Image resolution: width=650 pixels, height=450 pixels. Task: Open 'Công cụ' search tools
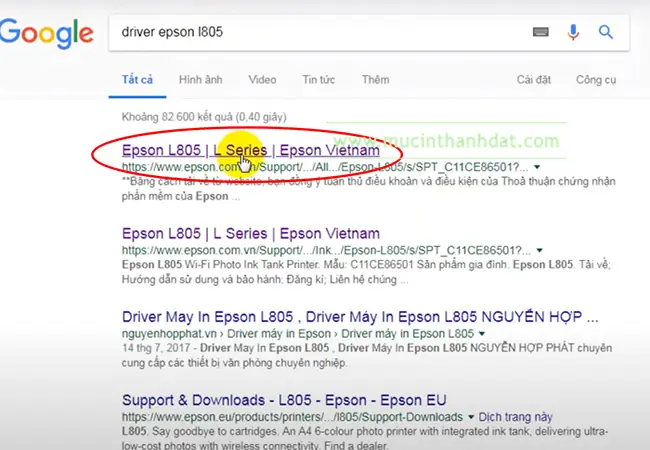coord(596,80)
